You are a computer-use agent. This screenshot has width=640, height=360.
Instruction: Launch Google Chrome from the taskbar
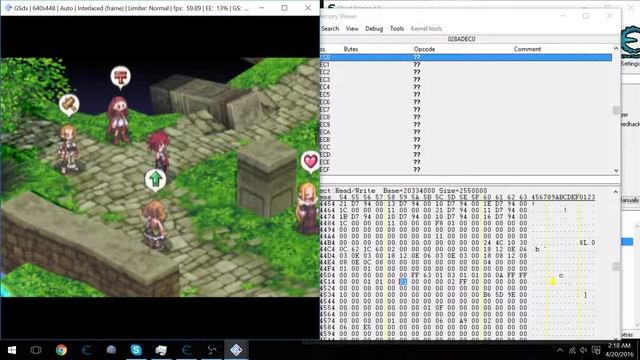61,350
